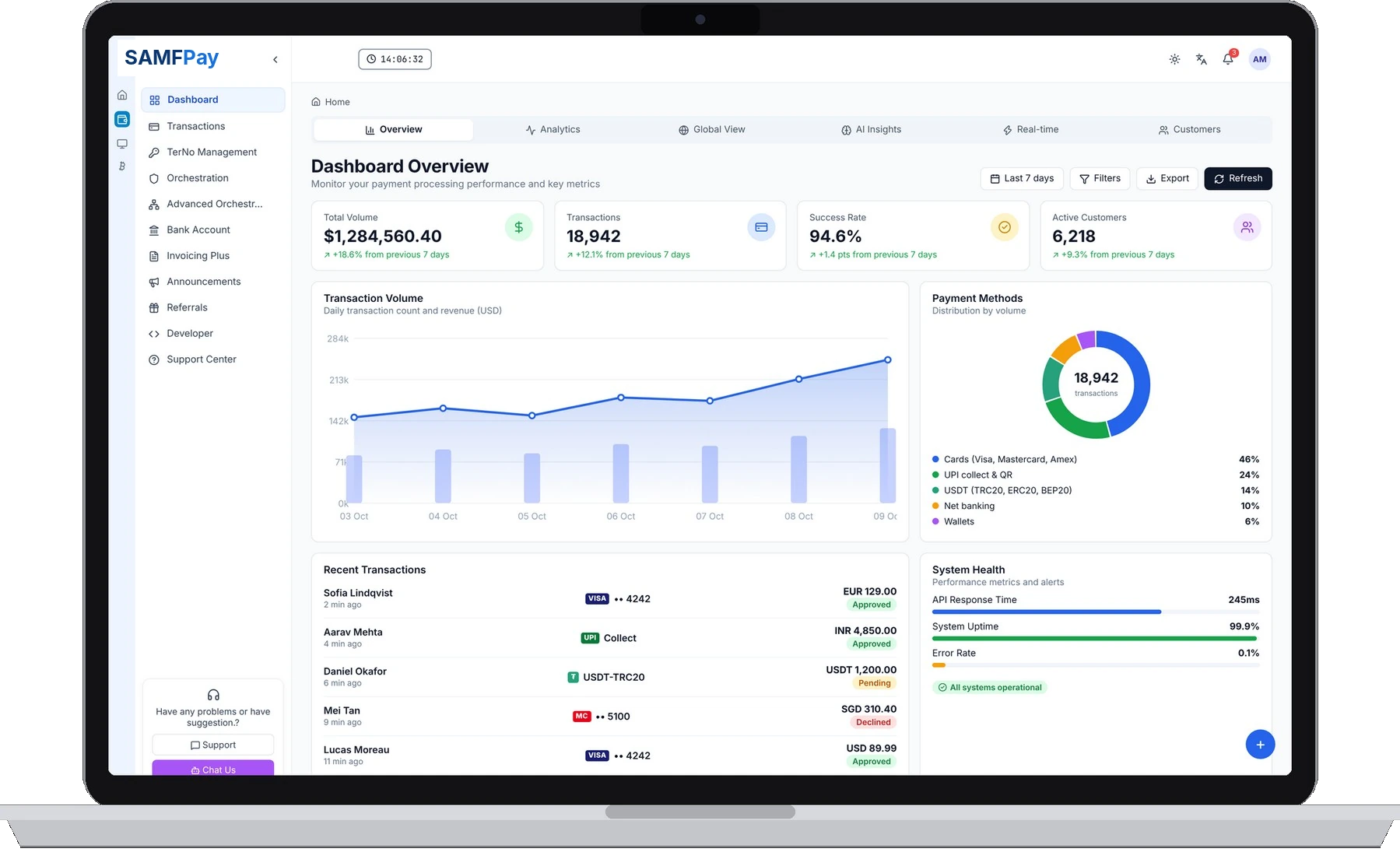This screenshot has height=852, width=1400.
Task: Click the System Uptime progress bar
Action: coord(1096,638)
